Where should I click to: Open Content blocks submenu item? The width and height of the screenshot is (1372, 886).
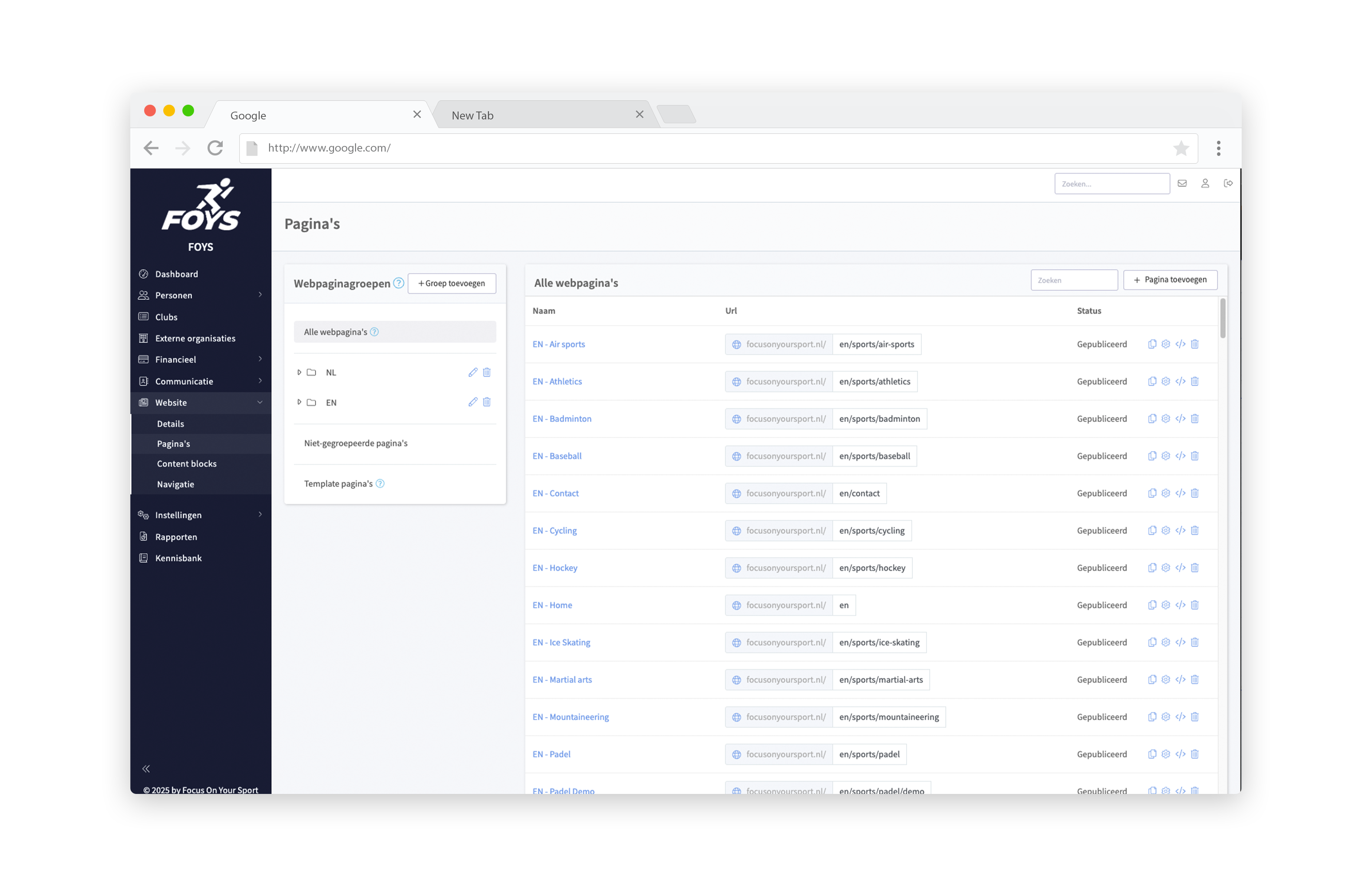tap(186, 464)
